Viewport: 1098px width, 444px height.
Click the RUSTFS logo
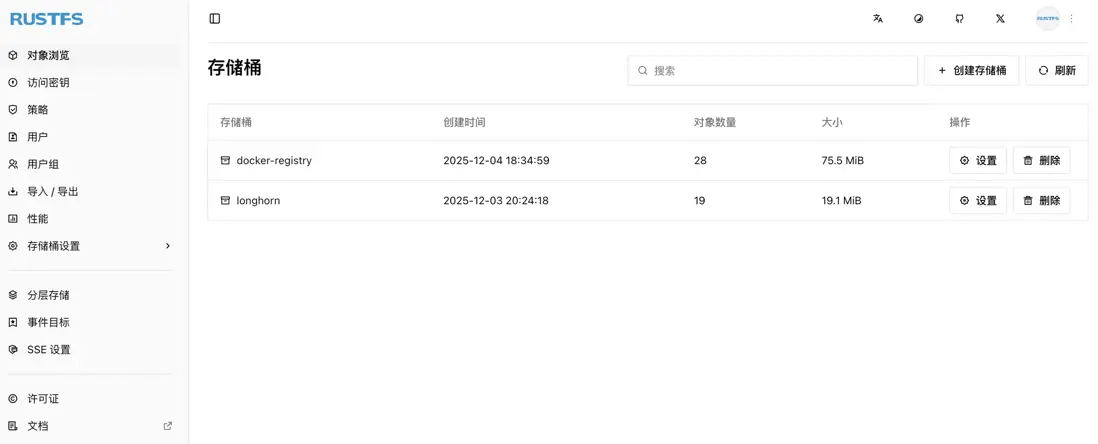coord(46,19)
